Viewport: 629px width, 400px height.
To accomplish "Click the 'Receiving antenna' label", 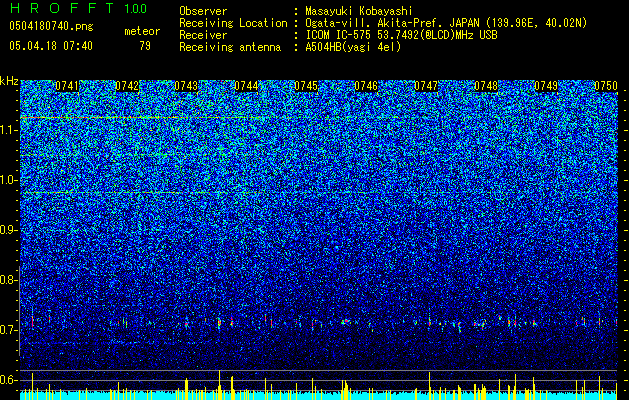I will point(230,47).
